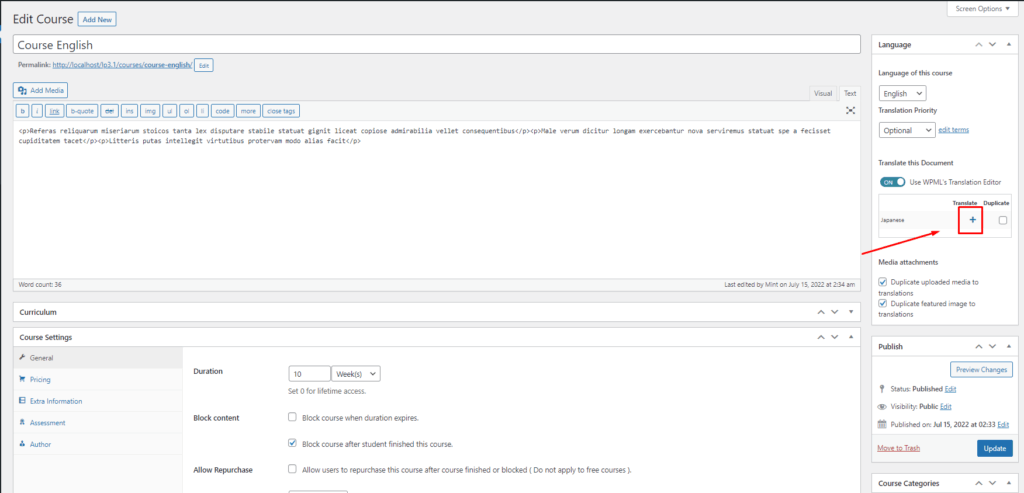Move the Language panel up
Image resolution: width=1024 pixels, height=493 pixels.
[x=978, y=44]
